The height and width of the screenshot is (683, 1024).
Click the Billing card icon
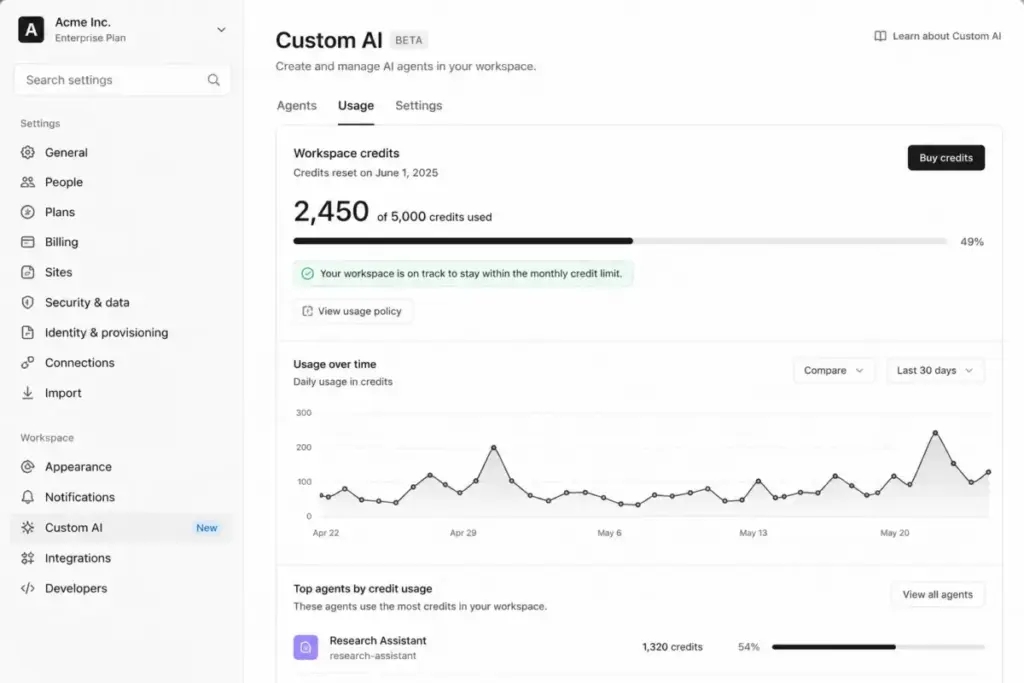[27, 242]
